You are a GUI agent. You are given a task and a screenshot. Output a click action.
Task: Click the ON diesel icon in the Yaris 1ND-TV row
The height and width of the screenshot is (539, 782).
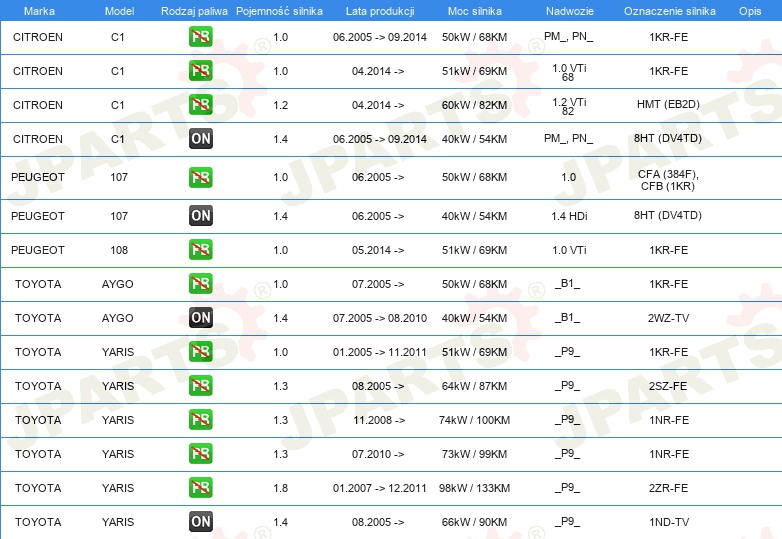tap(200, 522)
